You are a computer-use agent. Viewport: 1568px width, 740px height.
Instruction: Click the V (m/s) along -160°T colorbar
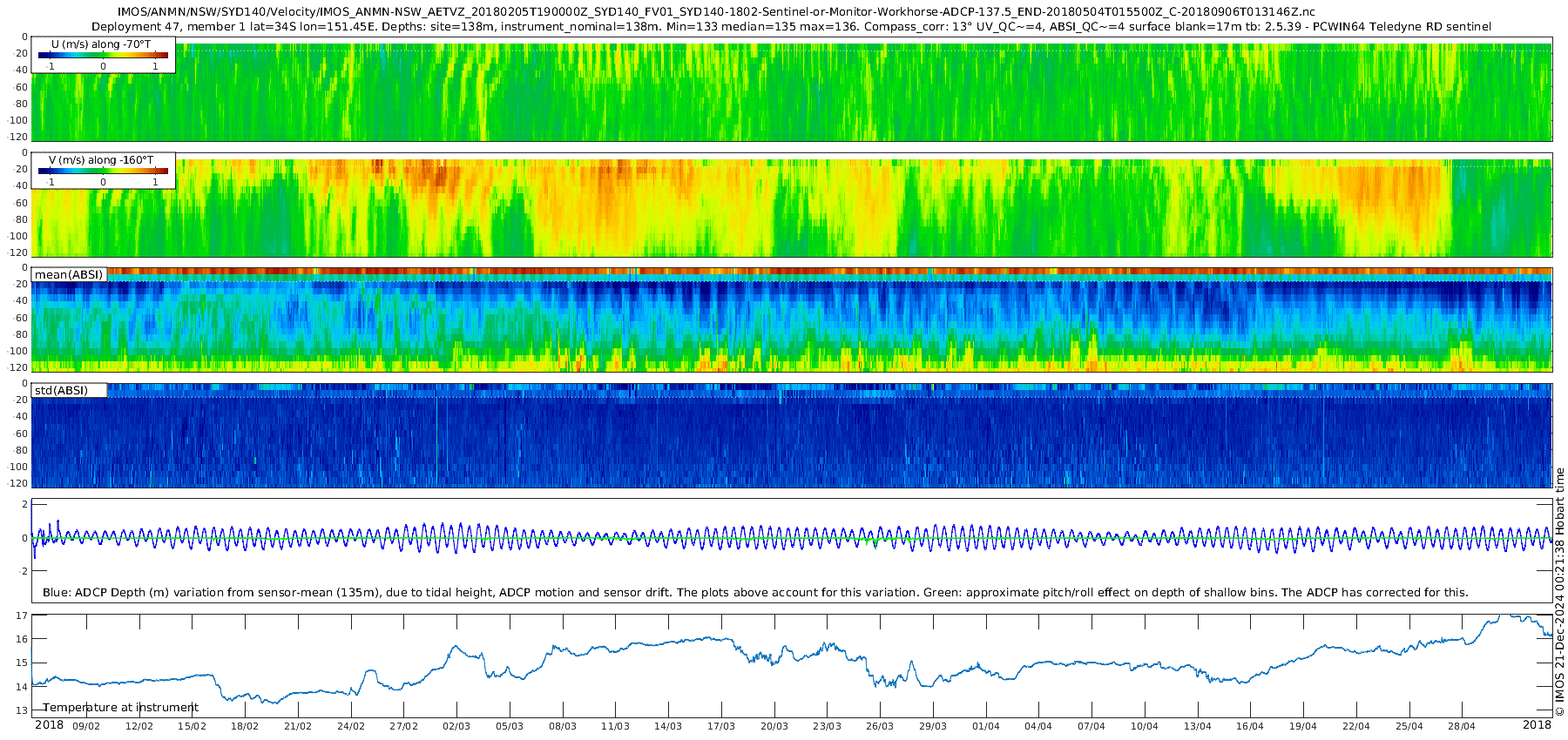coord(103,172)
